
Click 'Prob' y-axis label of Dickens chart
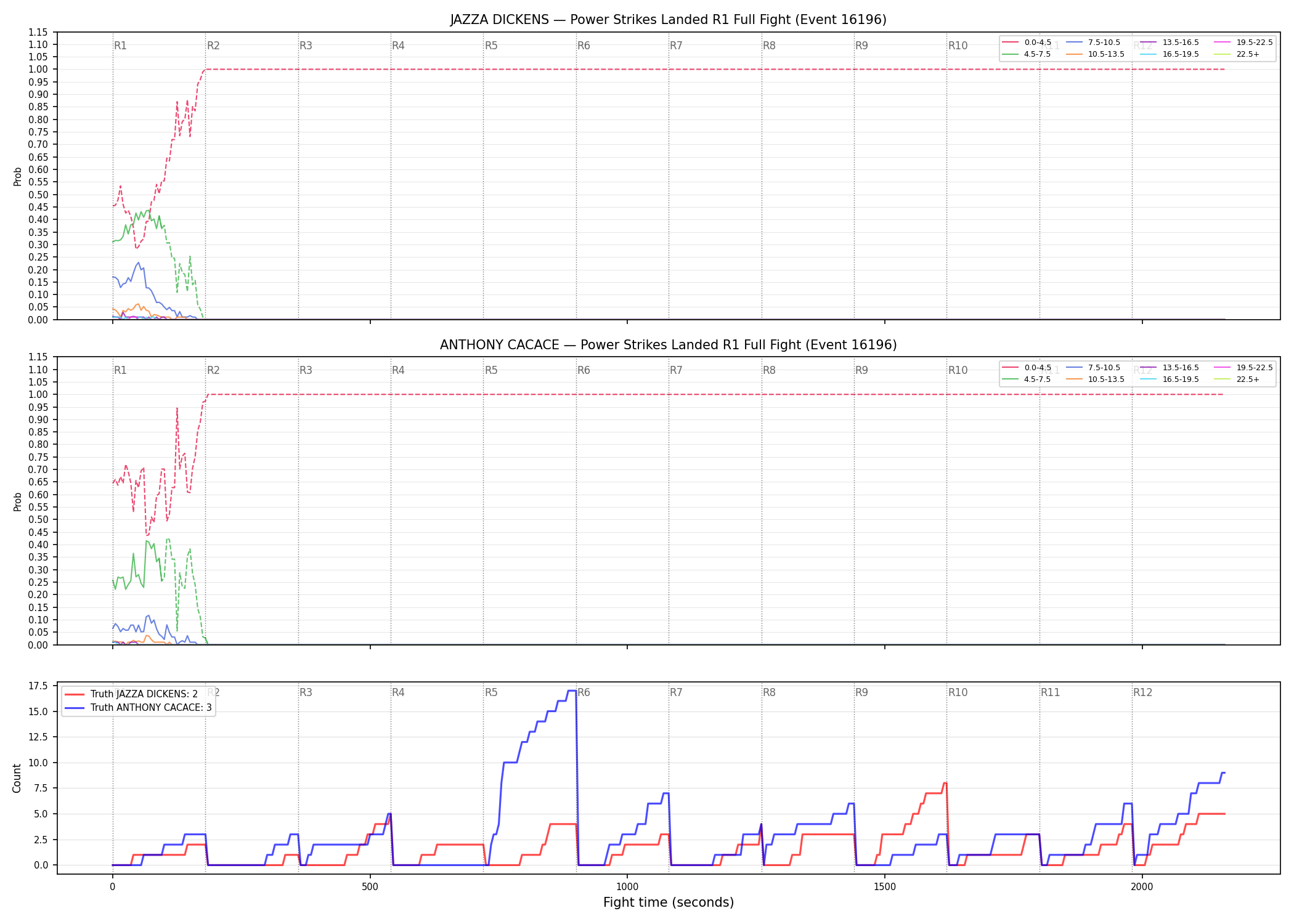[18, 176]
